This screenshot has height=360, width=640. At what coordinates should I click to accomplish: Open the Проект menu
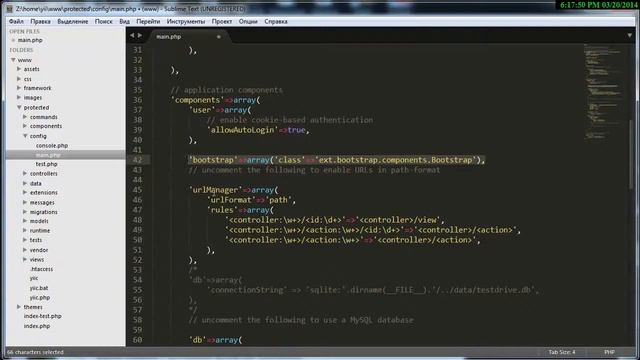pyautogui.click(x=222, y=21)
